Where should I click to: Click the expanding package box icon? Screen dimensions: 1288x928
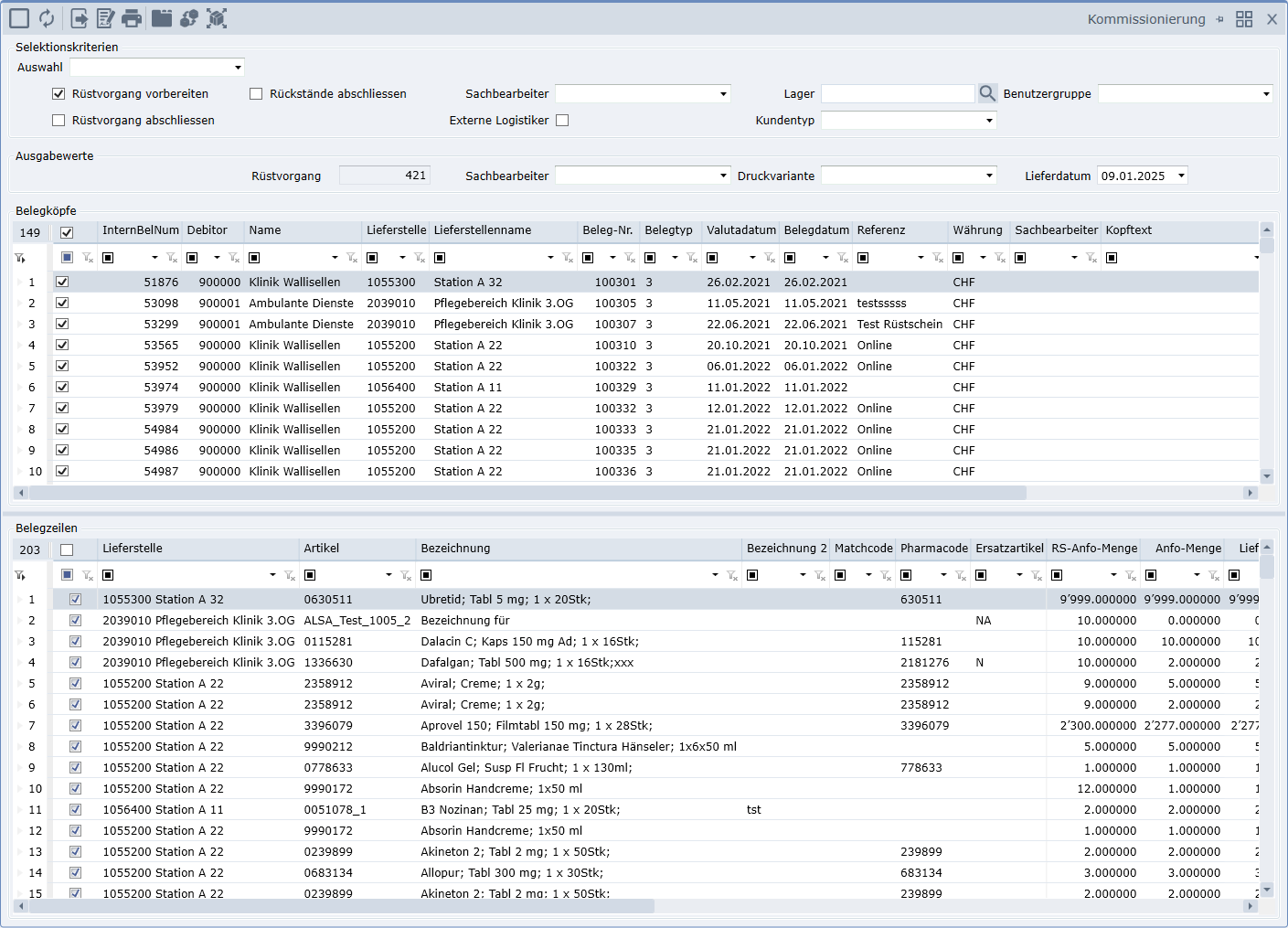(217, 18)
